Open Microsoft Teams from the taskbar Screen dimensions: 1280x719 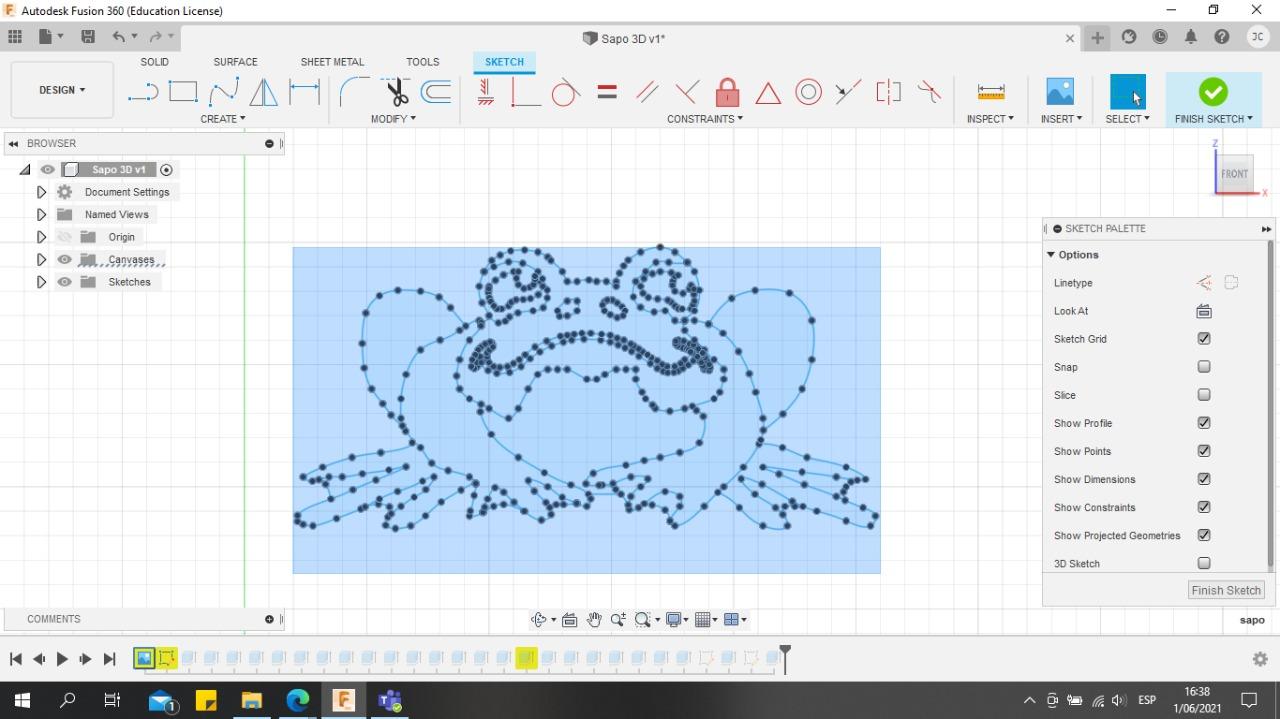pyautogui.click(x=389, y=700)
